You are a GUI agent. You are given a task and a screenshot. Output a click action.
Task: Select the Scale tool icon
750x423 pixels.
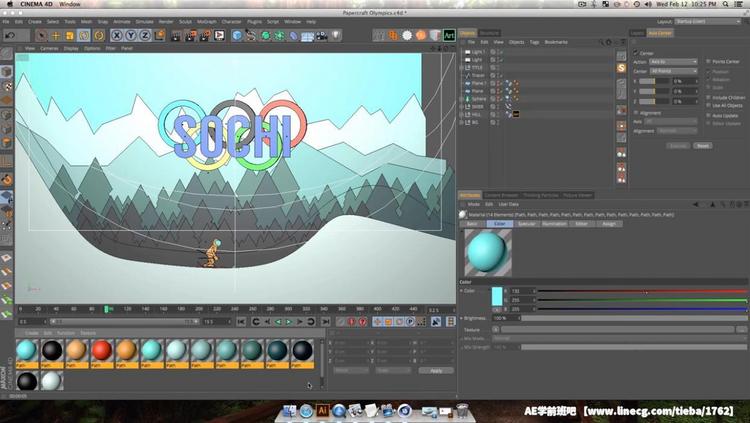[x=70, y=35]
